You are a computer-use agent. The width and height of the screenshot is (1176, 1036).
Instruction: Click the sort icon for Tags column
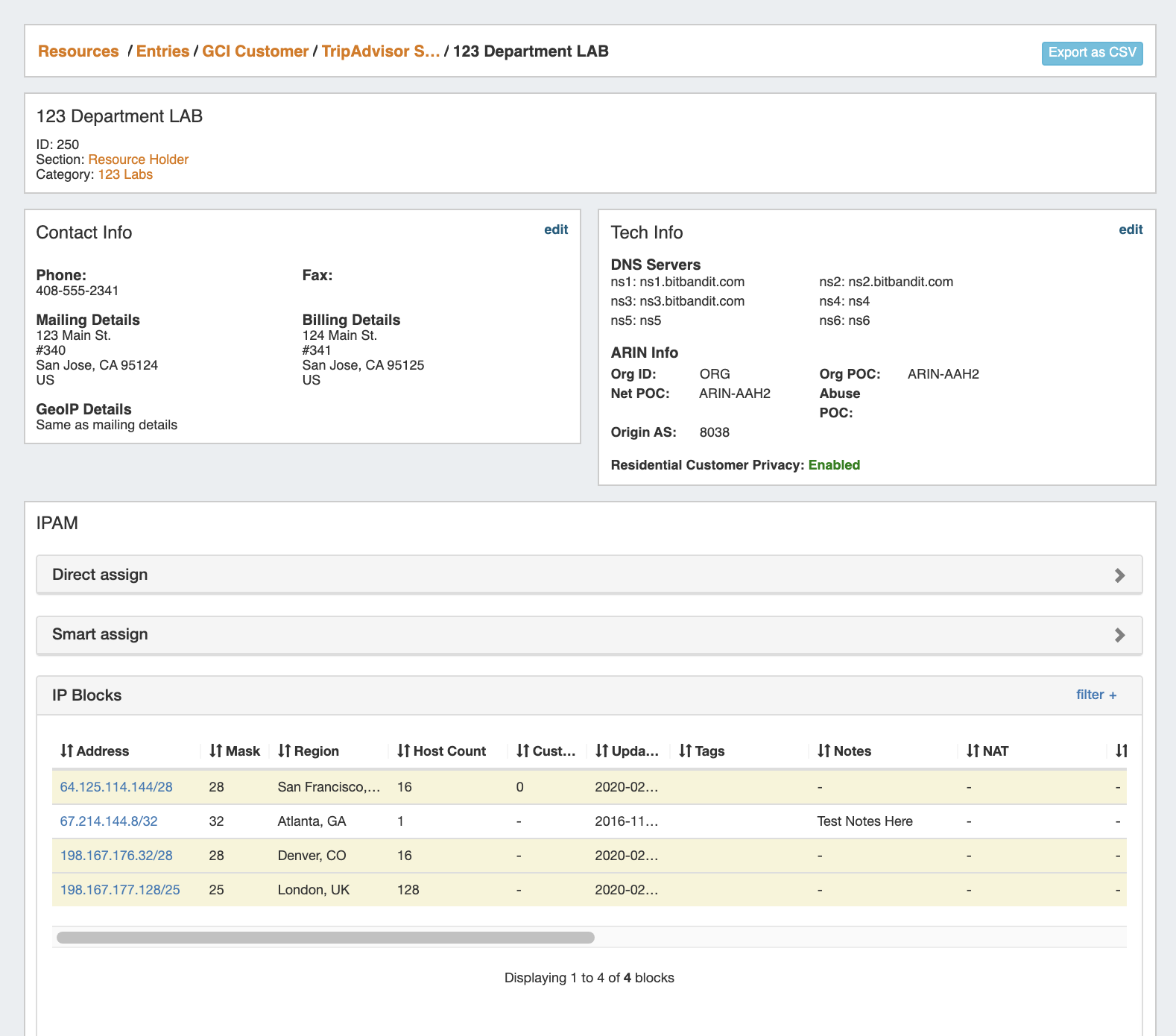[685, 751]
